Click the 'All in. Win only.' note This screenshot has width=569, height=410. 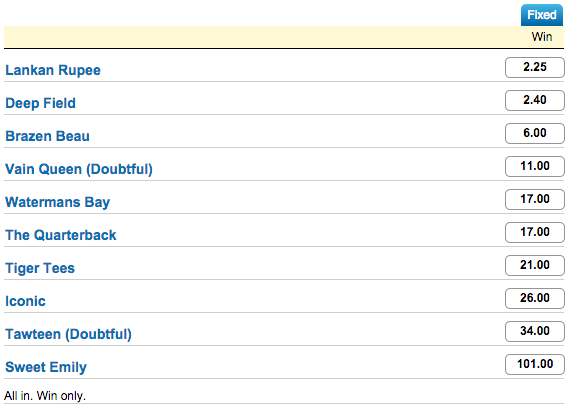pos(45,396)
